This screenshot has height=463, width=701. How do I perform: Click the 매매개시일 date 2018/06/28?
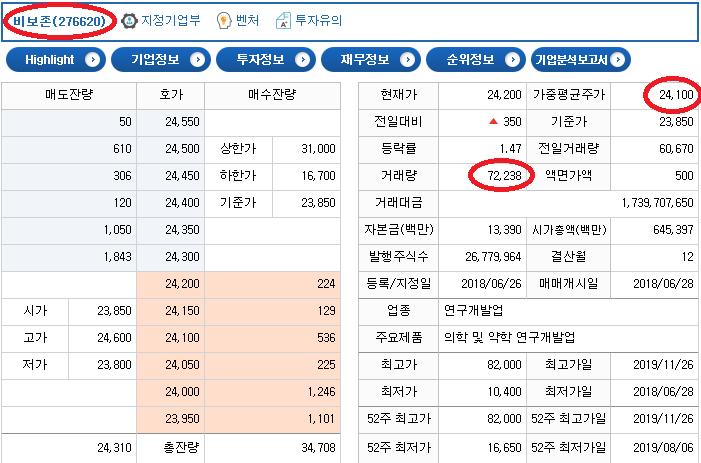pos(663,284)
